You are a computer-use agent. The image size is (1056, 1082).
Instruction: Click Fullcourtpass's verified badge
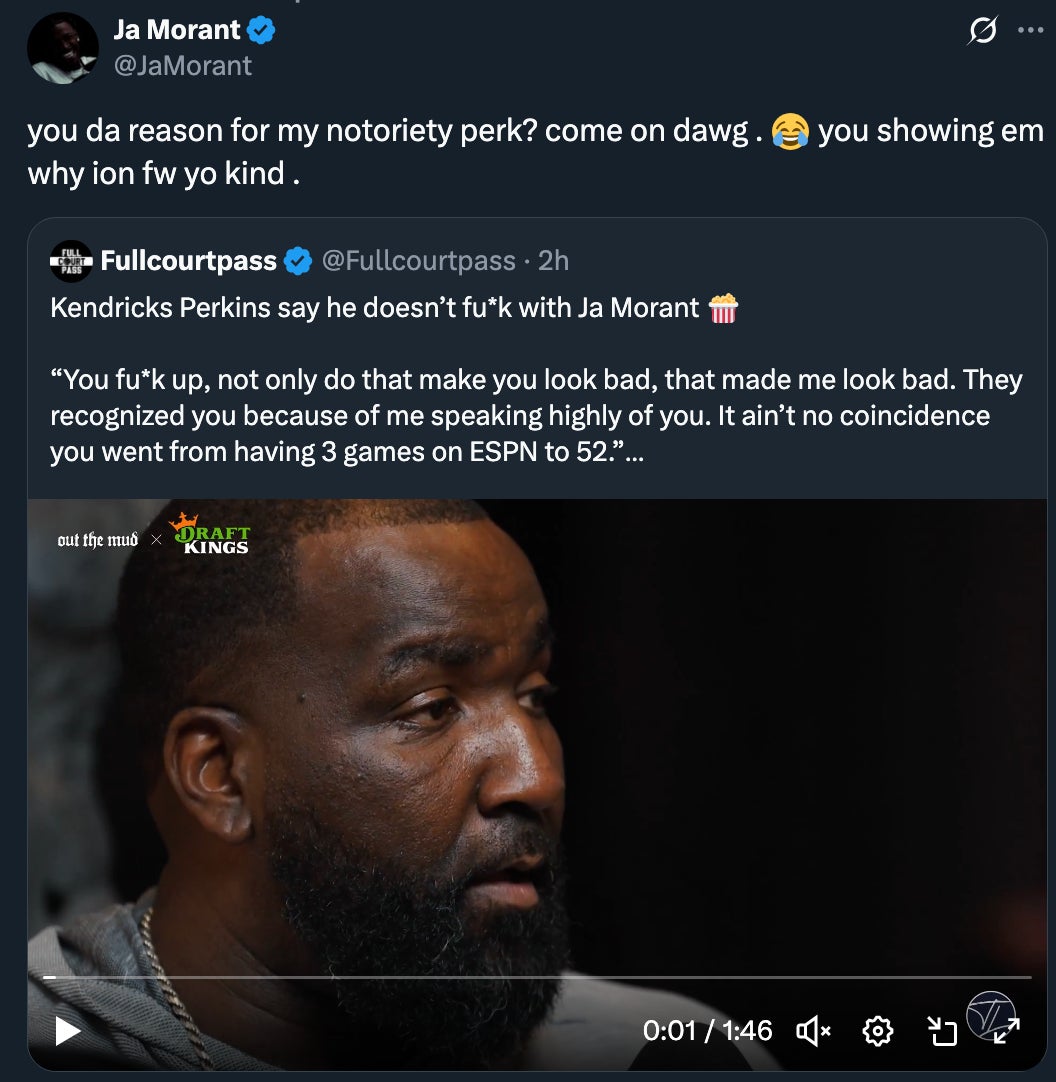coord(297,262)
